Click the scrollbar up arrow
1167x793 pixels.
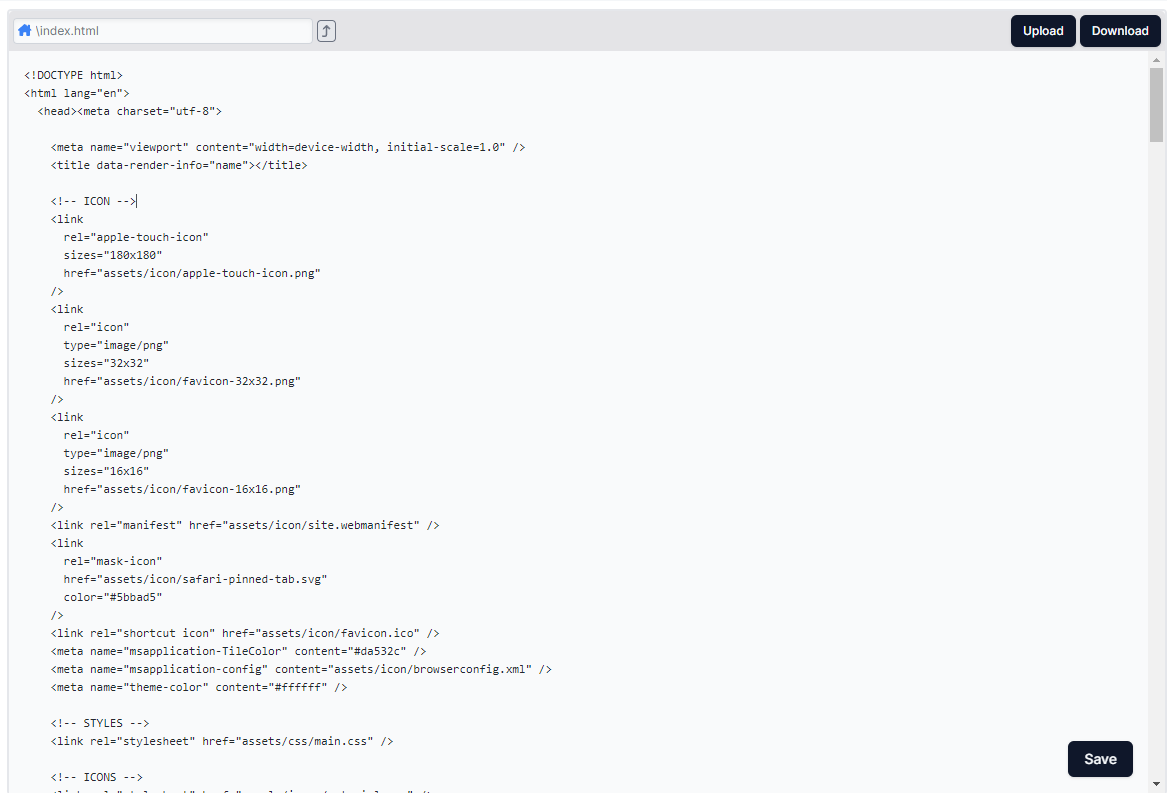1156,60
